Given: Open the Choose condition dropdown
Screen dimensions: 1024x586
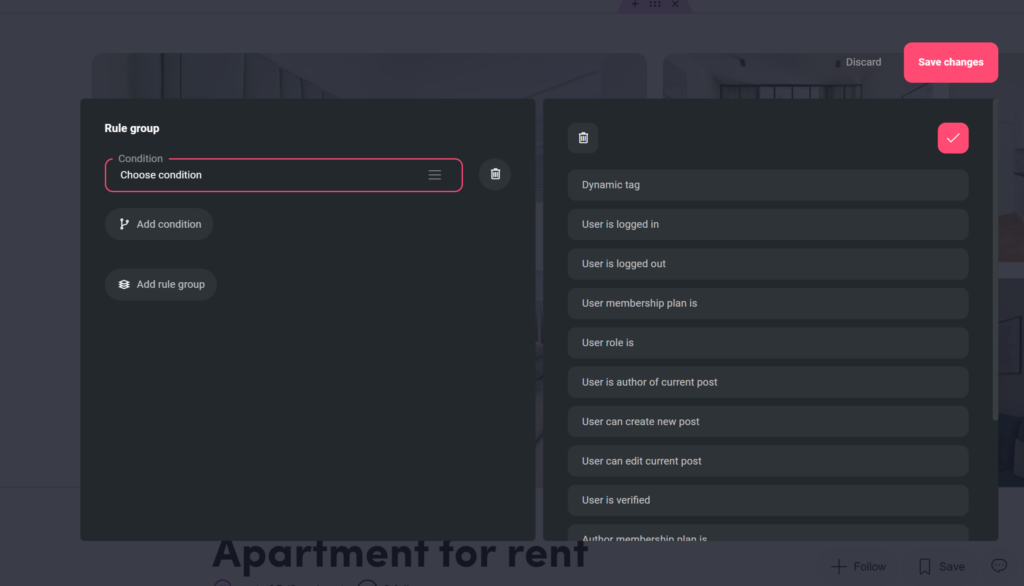Looking at the screenshot, I should [270, 175].
